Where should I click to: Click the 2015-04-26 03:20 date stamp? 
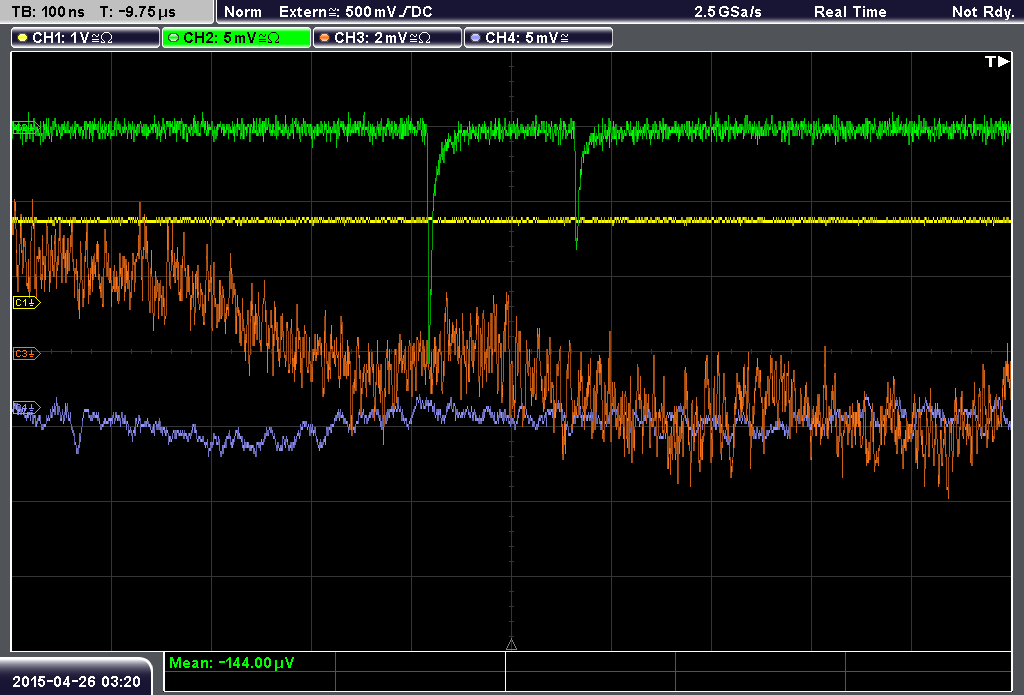point(76,682)
